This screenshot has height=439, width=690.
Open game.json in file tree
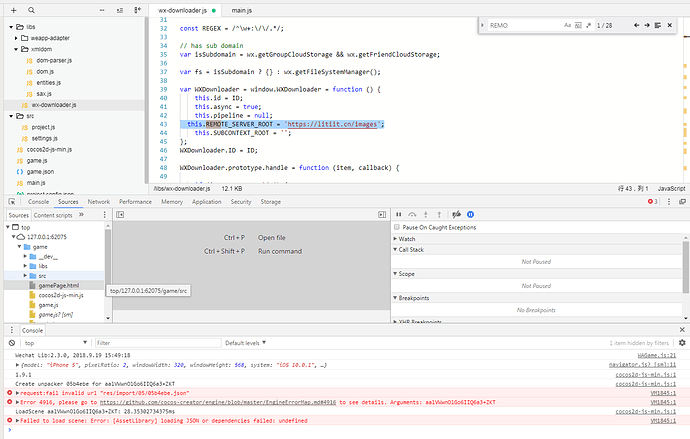[40, 172]
